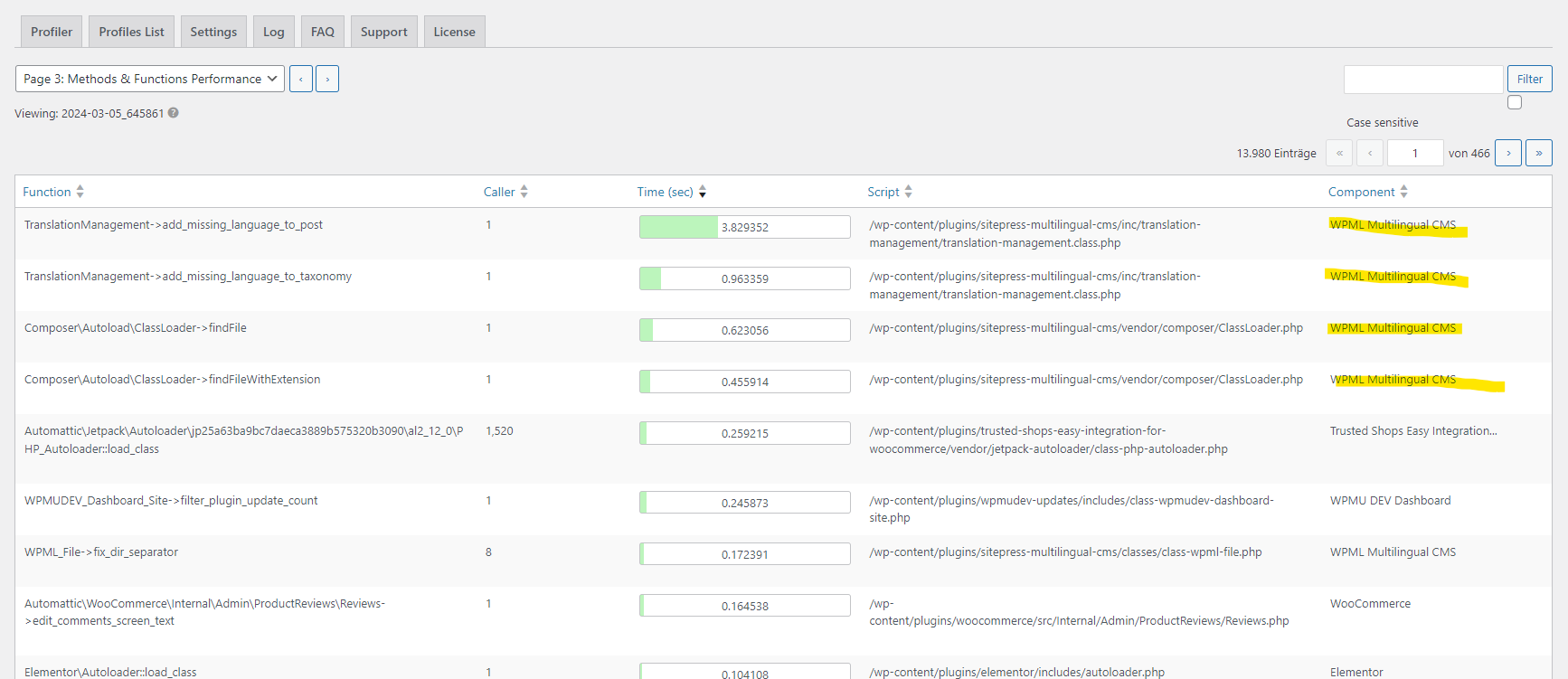Click the 0.245873 time bar
Viewport: 1568px width, 679px height.
click(745, 503)
